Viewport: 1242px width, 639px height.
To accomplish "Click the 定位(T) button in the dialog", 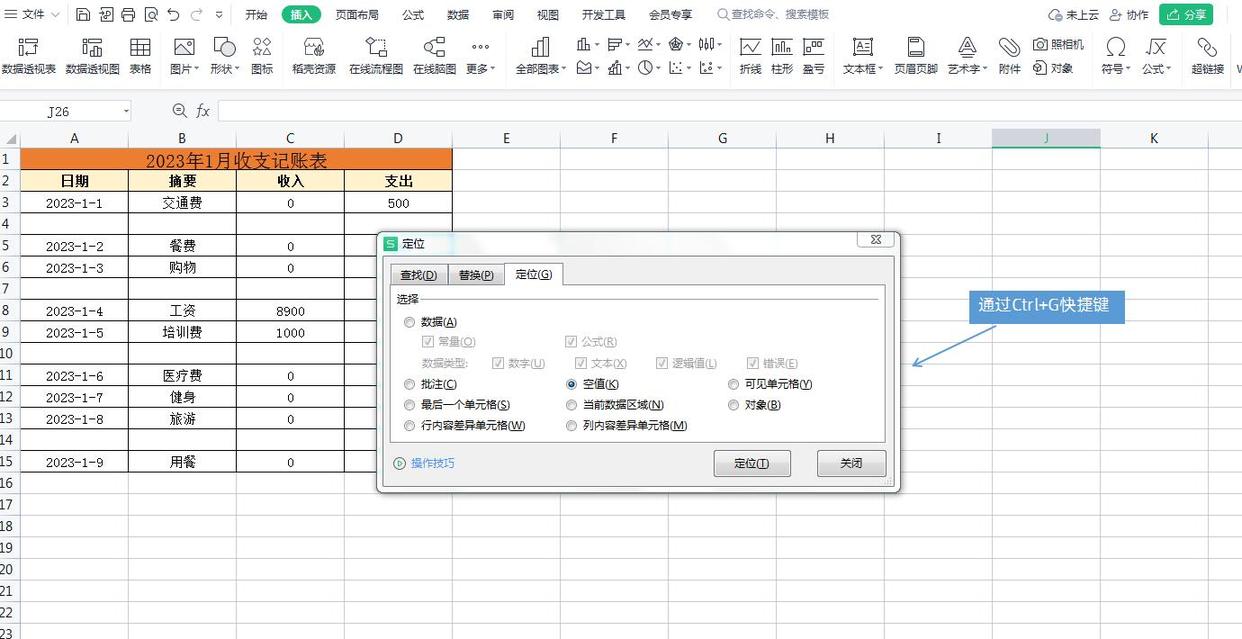I will pos(752,463).
